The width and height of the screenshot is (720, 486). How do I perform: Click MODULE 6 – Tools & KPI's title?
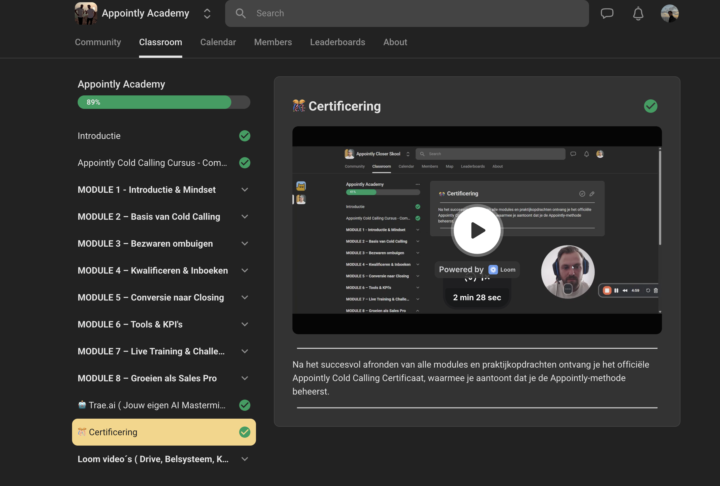coord(130,324)
